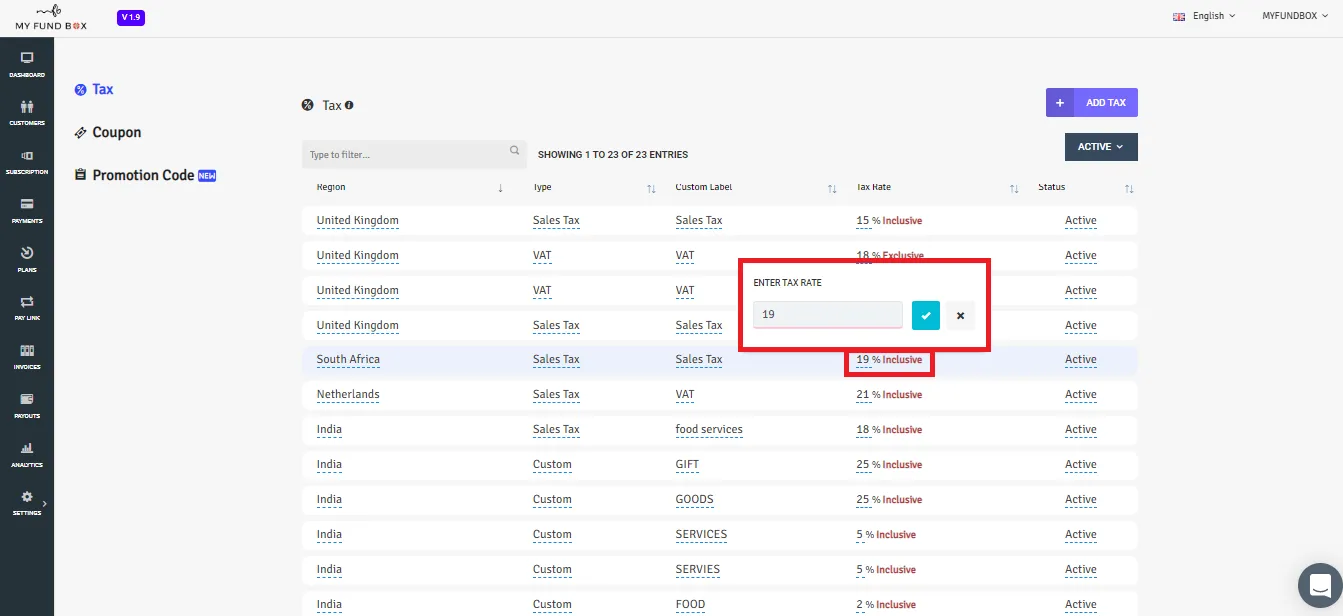Expand the MYFUNDBOX account menu

1293,16
